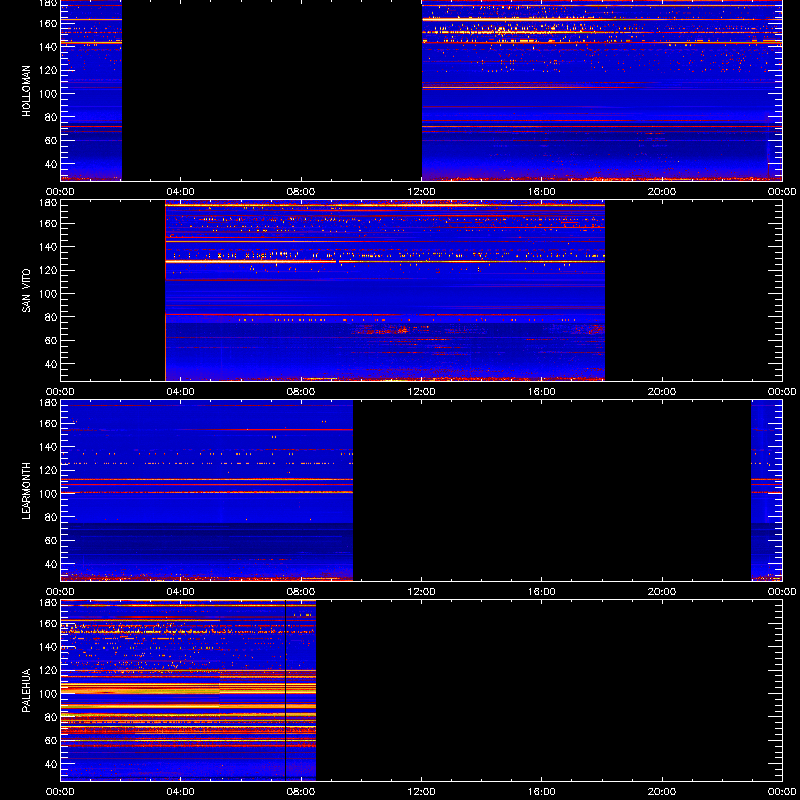The height and width of the screenshot is (800, 800).
Task: Click the 100 frequency label on PALEHUA axis
Action: tap(49, 693)
